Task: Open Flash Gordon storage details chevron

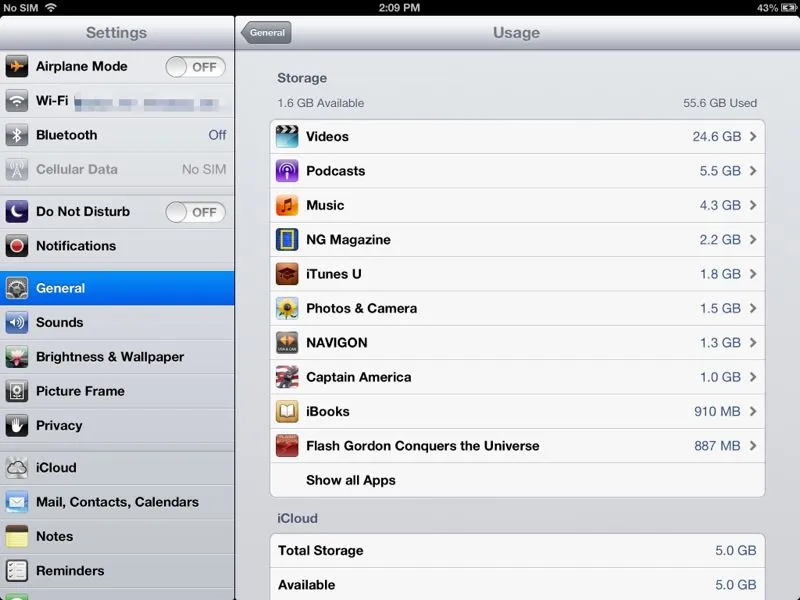Action: click(x=752, y=446)
